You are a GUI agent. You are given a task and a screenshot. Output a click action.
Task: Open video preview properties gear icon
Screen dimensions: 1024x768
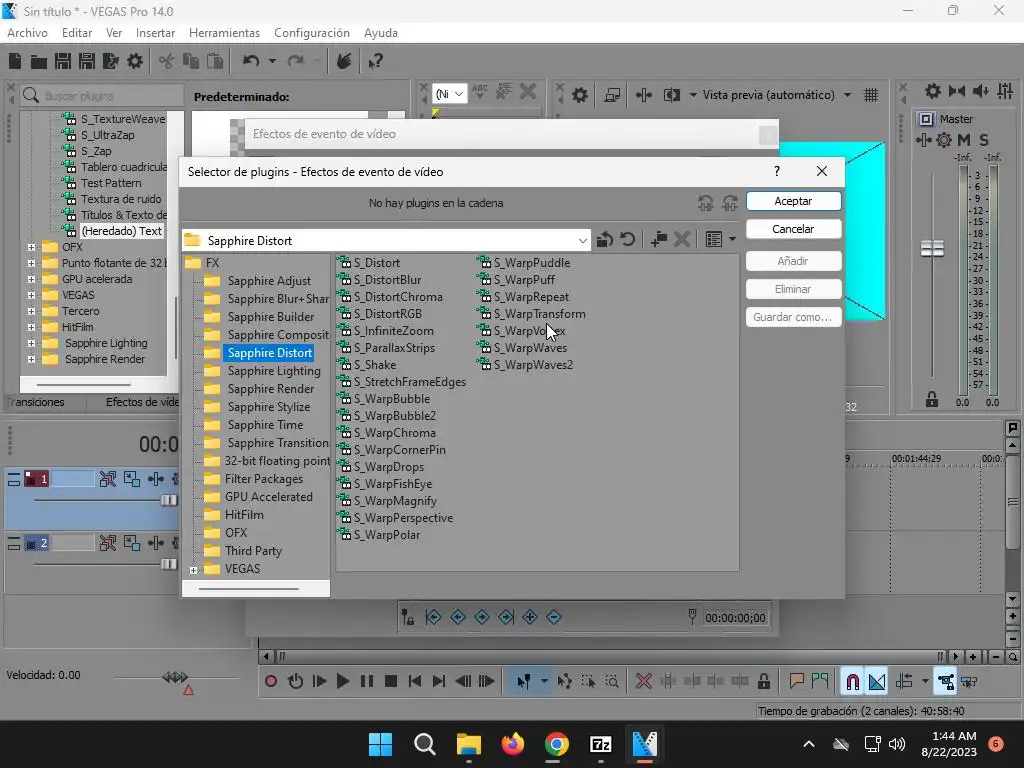coord(579,95)
